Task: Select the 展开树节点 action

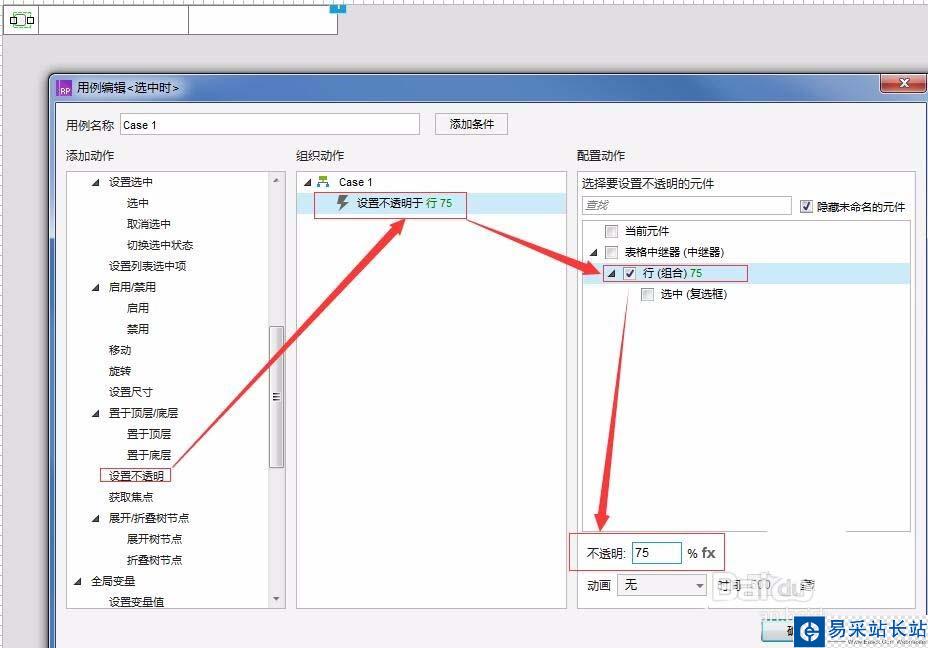Action: click(154, 539)
